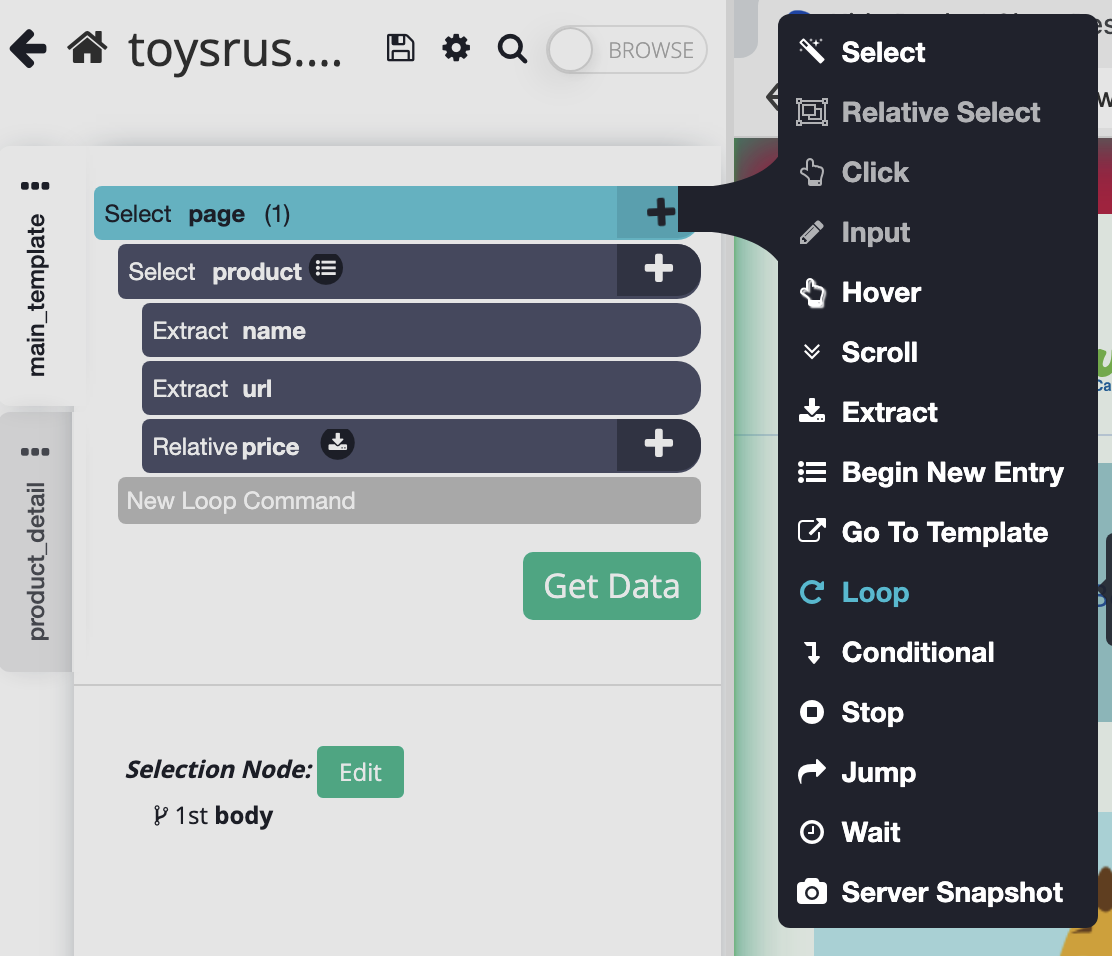Choose Go To Template menu option
1112x956 pixels.
tap(944, 532)
